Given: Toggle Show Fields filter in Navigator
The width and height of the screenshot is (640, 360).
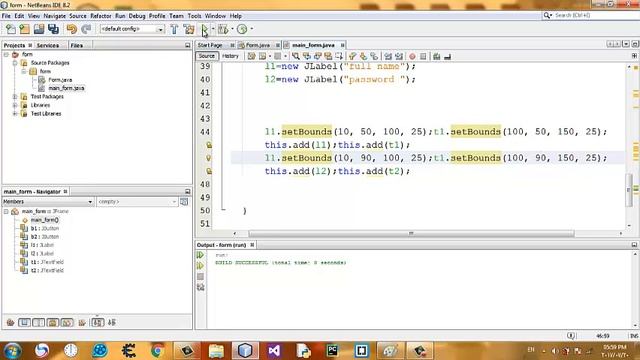Looking at the screenshot, I should (24, 322).
